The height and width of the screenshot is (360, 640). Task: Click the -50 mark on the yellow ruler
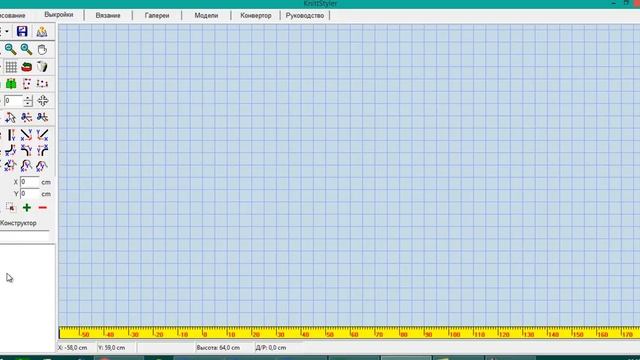click(x=84, y=334)
